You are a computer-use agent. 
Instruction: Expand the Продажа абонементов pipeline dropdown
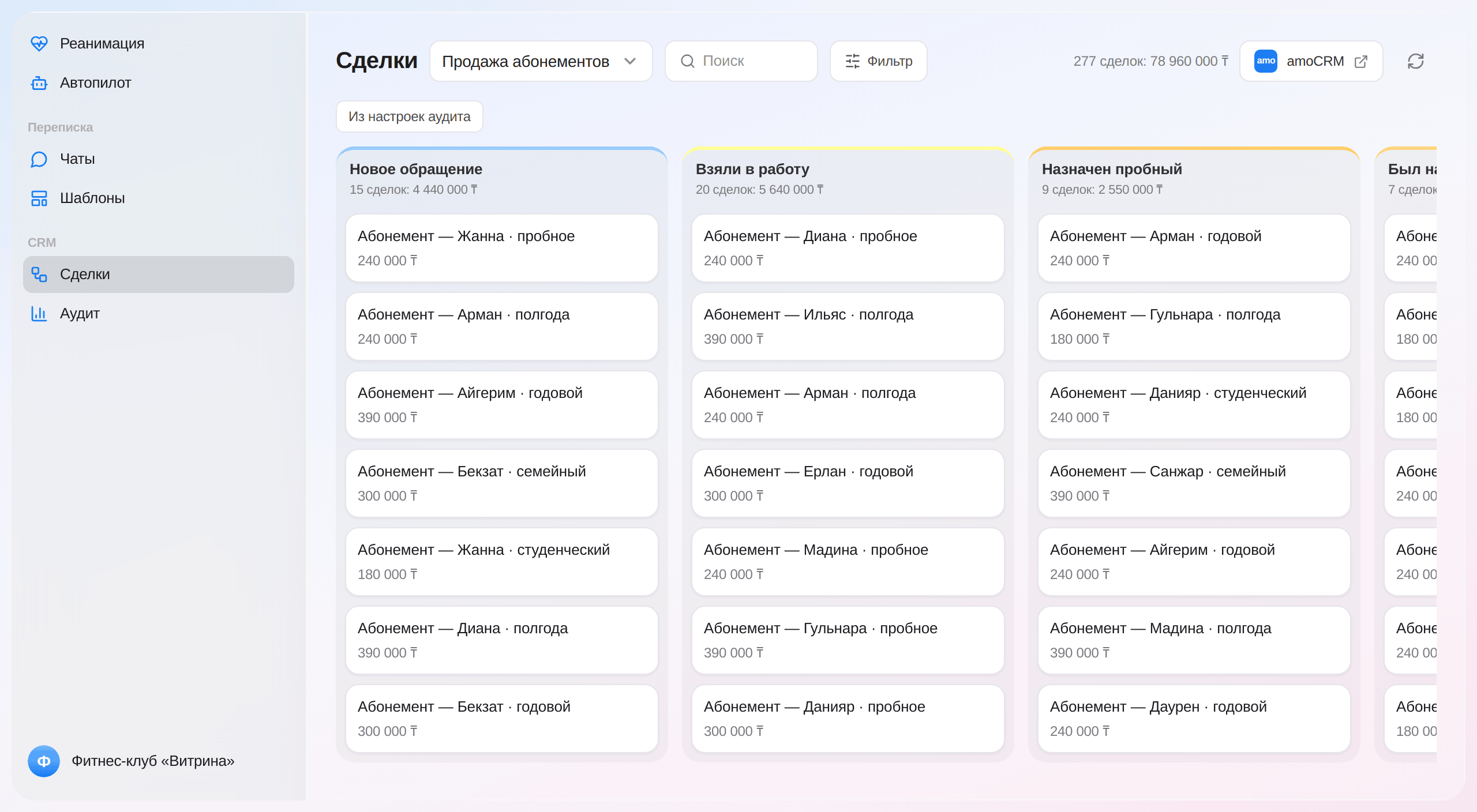pyautogui.click(x=541, y=61)
